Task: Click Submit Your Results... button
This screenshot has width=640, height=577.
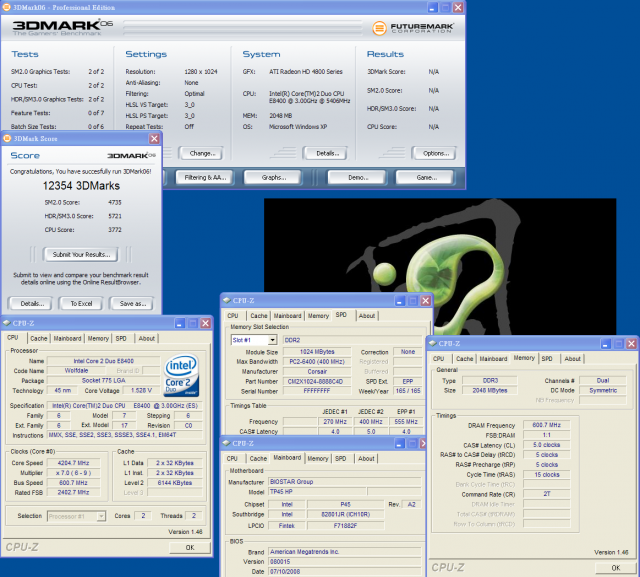Action: (x=81, y=255)
